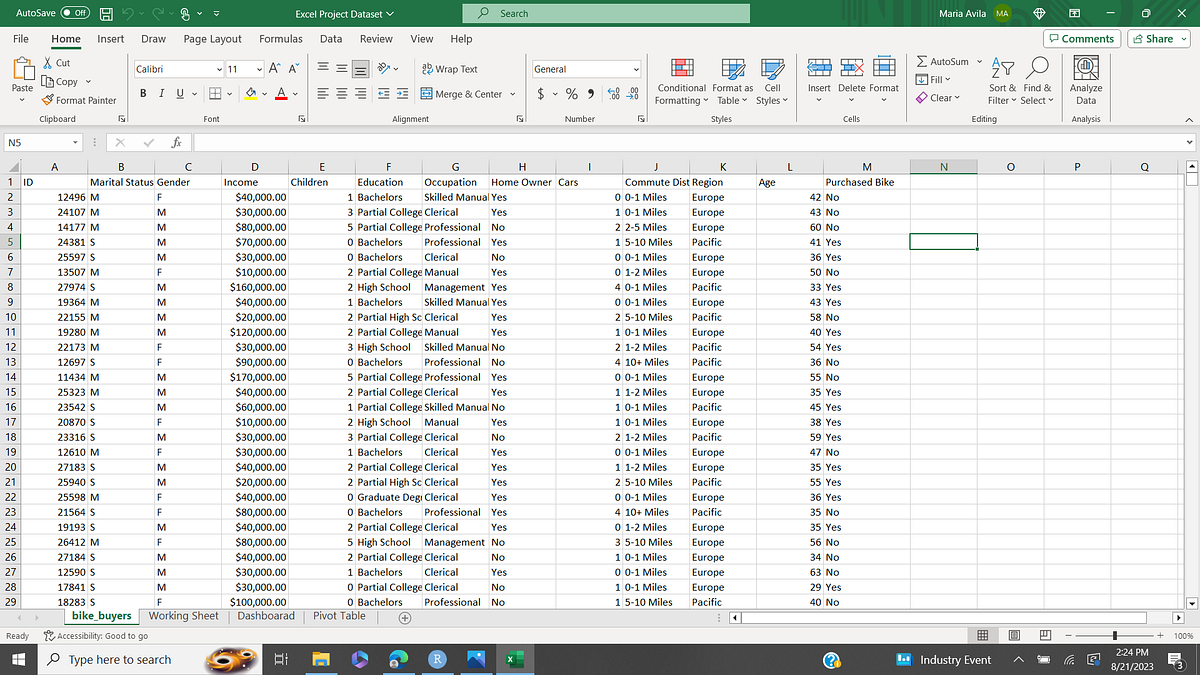Click the orientation text angle icon
This screenshot has height=675, width=1200.
pos(384,69)
